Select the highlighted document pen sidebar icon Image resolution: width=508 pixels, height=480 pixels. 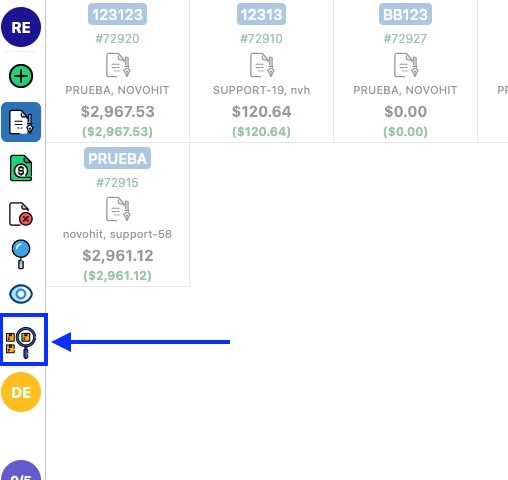(21, 122)
